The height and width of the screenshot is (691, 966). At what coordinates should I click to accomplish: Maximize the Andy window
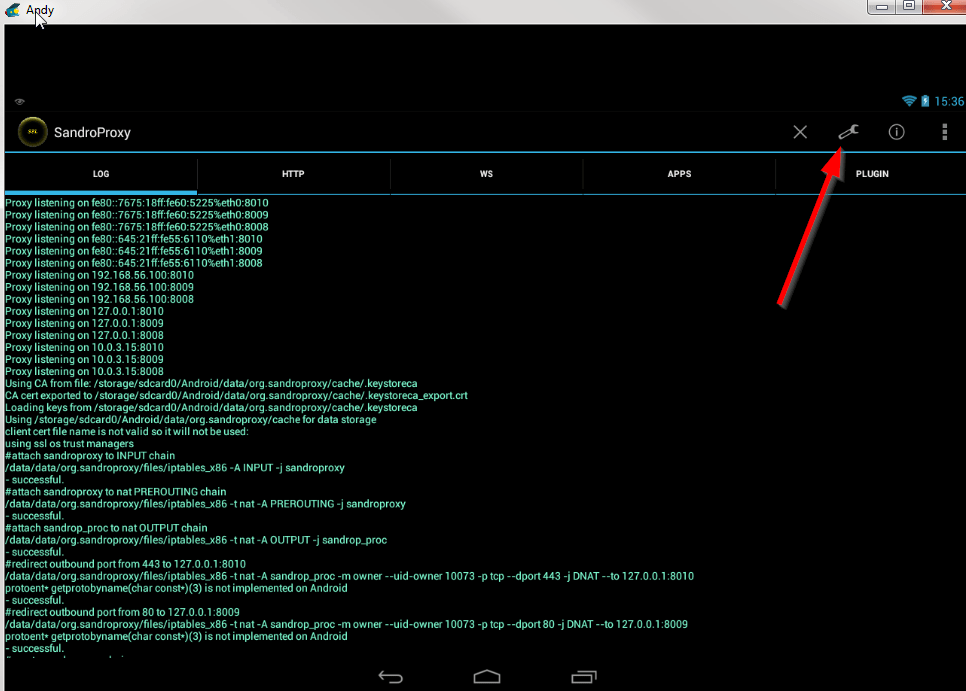(909, 7)
